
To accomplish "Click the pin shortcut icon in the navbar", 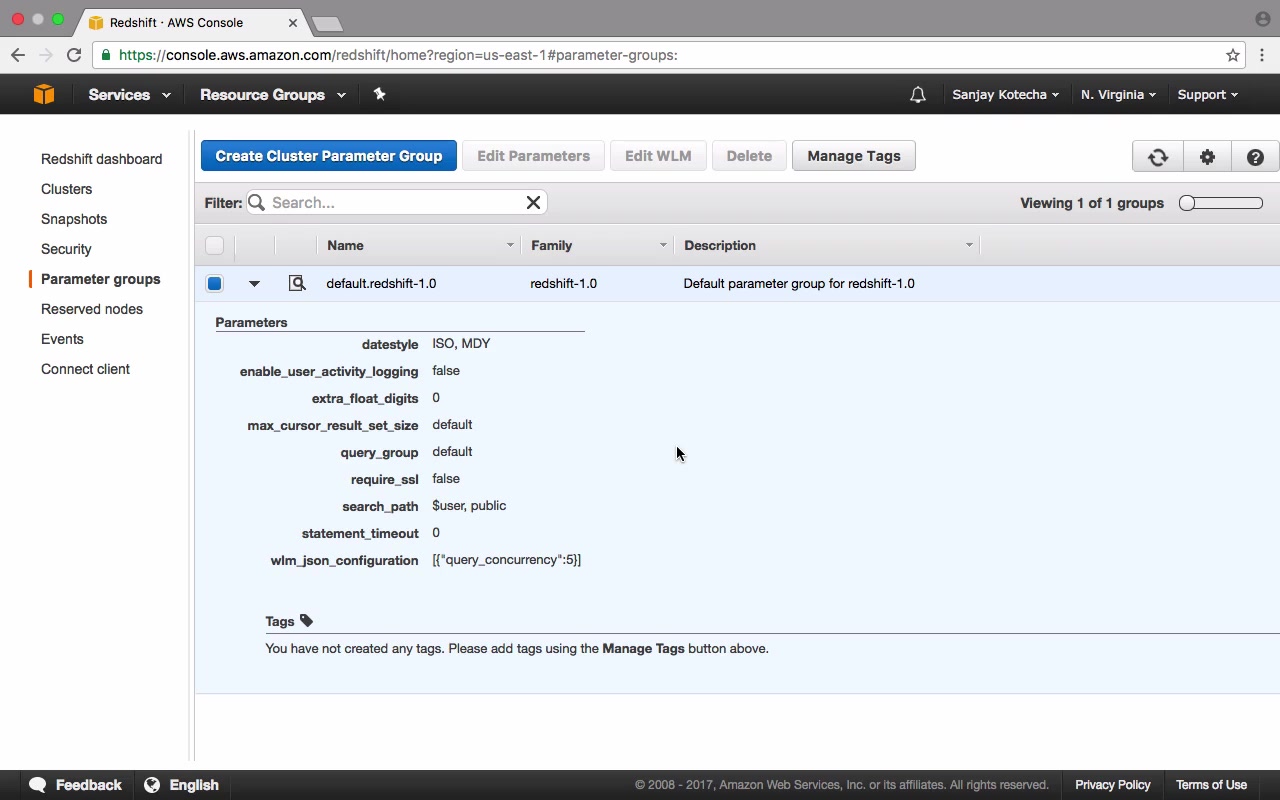I will pos(379,94).
